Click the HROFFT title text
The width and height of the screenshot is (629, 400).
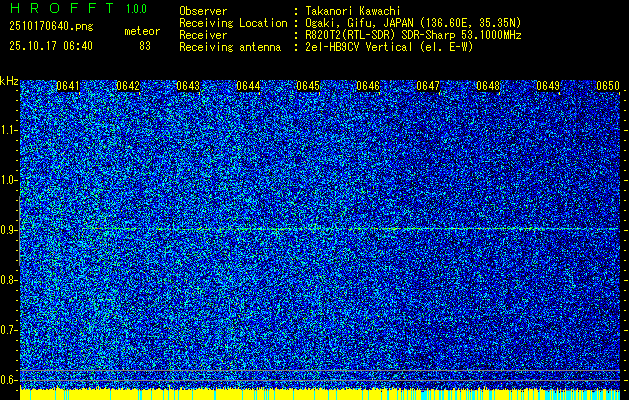click(62, 8)
